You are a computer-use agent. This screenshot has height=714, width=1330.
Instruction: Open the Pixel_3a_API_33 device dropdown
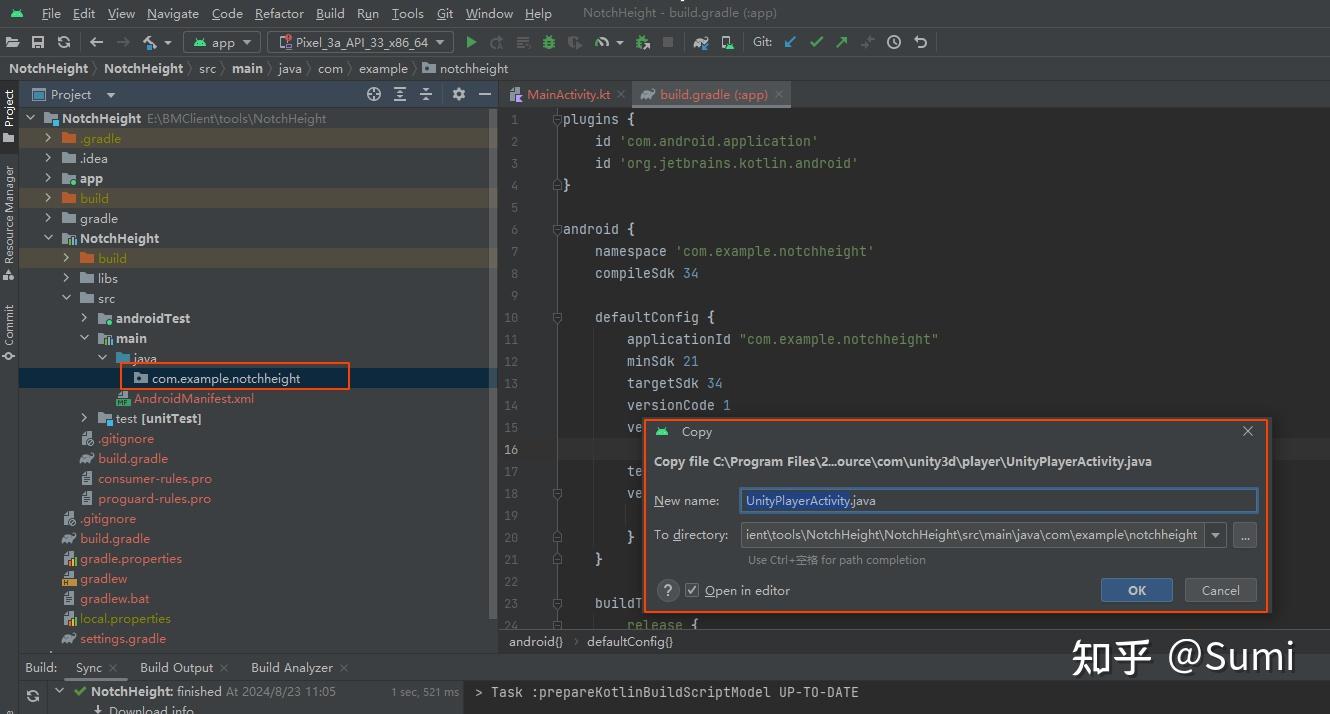[360, 42]
